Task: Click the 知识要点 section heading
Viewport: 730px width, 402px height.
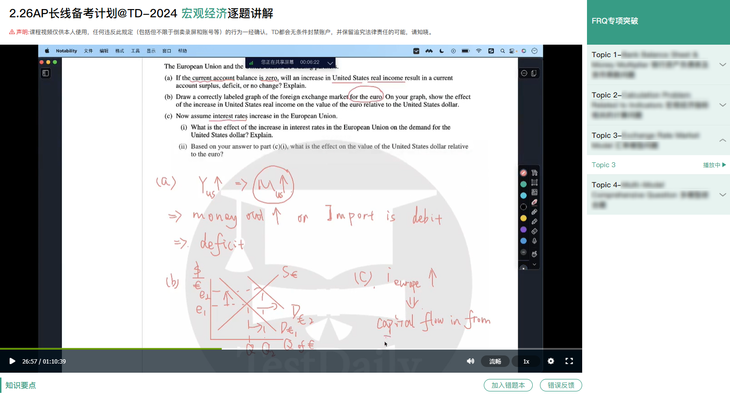Action: [x=20, y=385]
